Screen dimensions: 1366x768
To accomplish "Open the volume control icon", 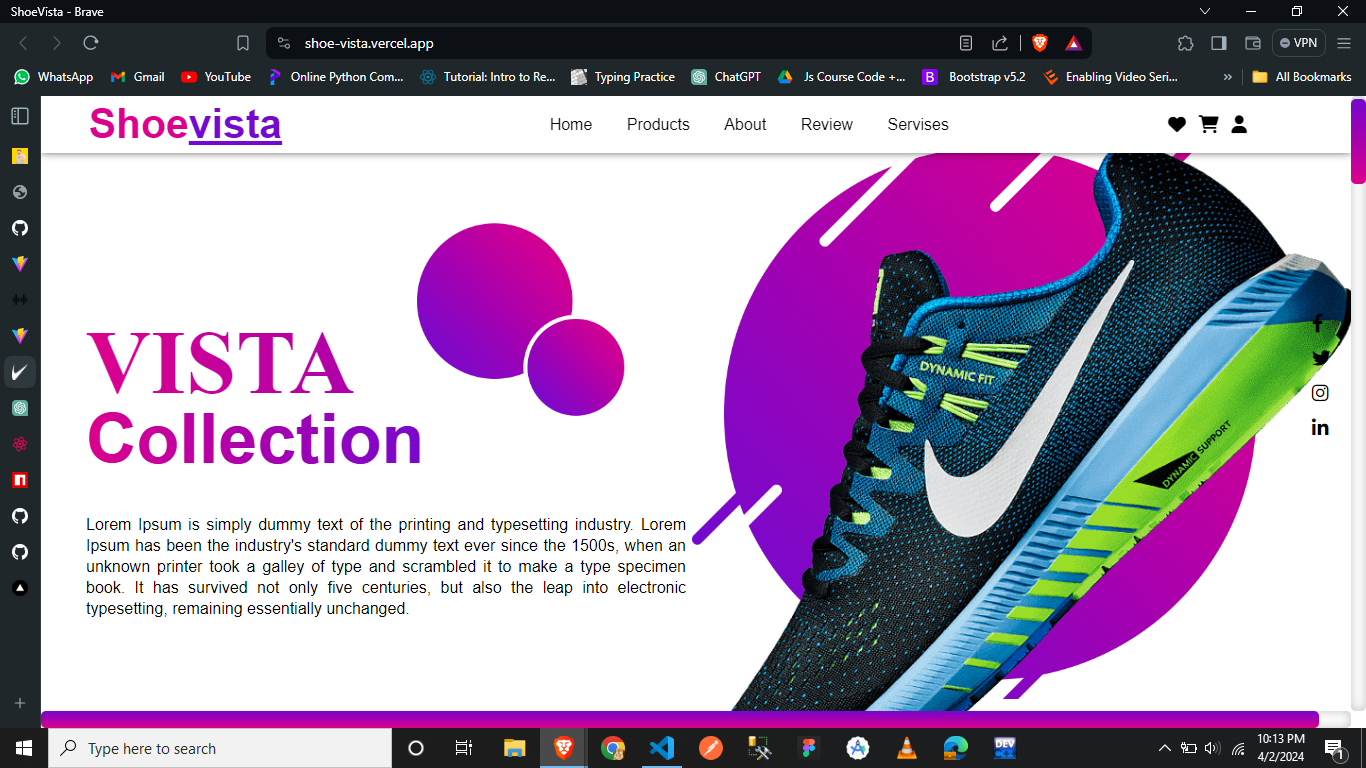I will 1213,748.
